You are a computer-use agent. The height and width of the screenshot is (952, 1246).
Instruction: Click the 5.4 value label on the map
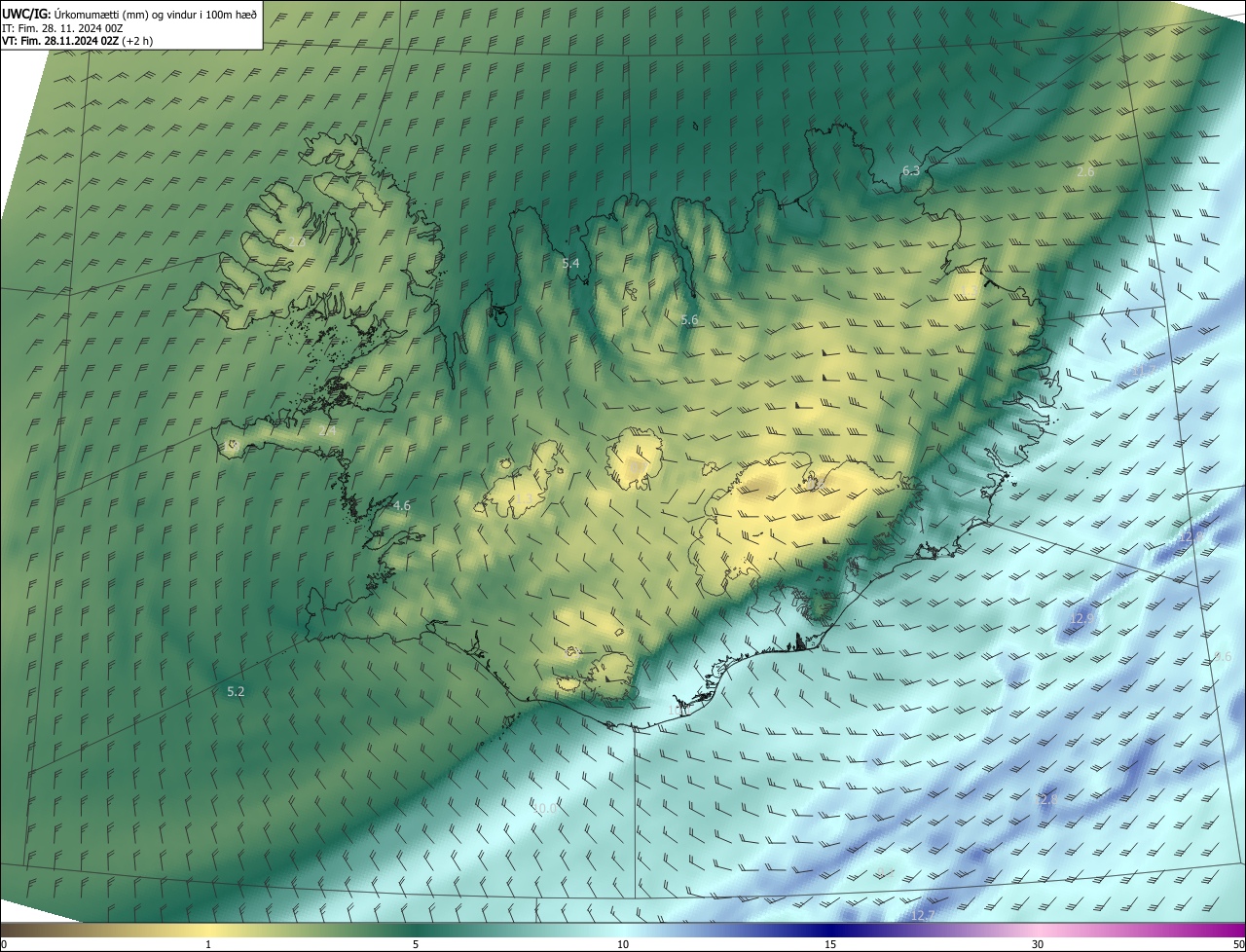point(570,263)
